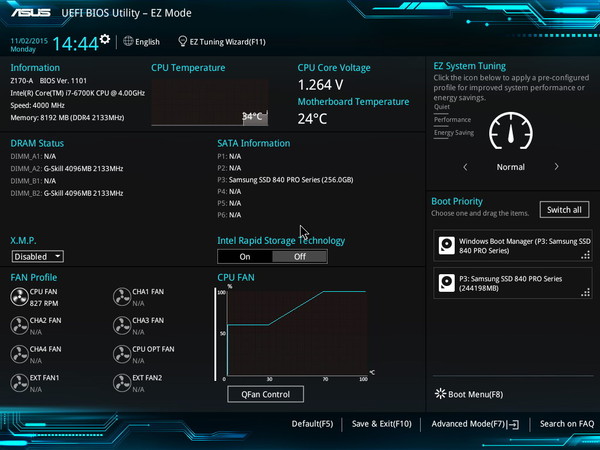Switch to next EZ tuning profile arrow
The height and width of the screenshot is (450, 600).
(x=556, y=167)
